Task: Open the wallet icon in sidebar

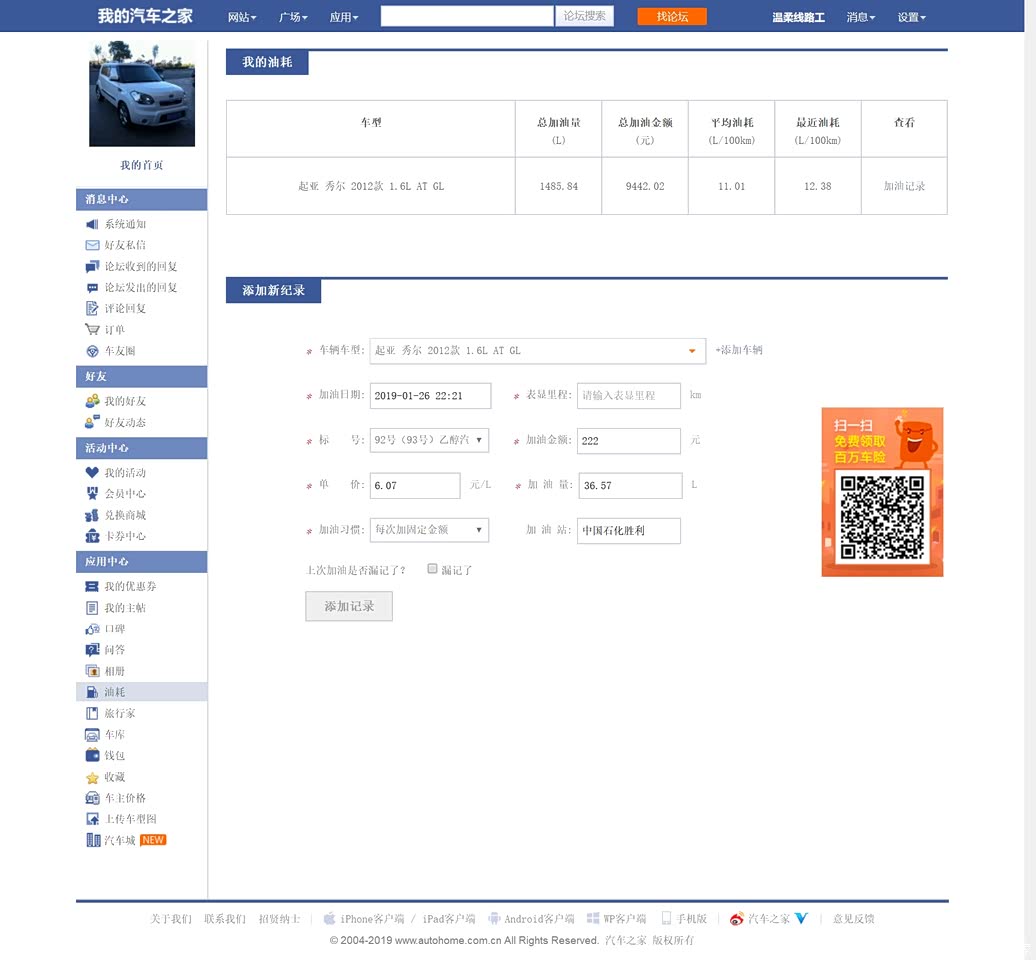Action: click(x=92, y=756)
